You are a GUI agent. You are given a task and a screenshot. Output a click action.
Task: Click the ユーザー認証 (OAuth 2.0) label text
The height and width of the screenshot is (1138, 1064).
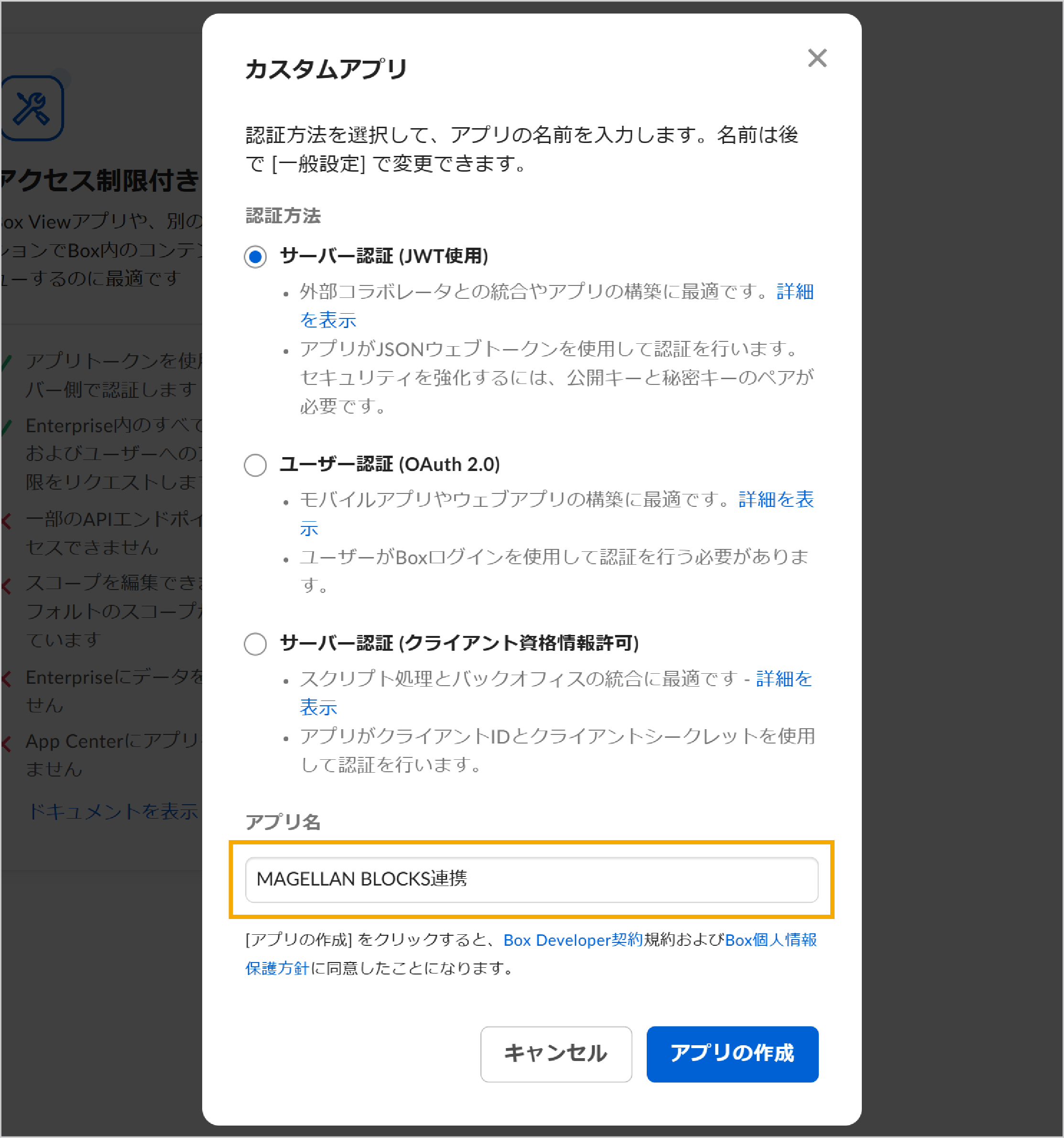click(390, 464)
